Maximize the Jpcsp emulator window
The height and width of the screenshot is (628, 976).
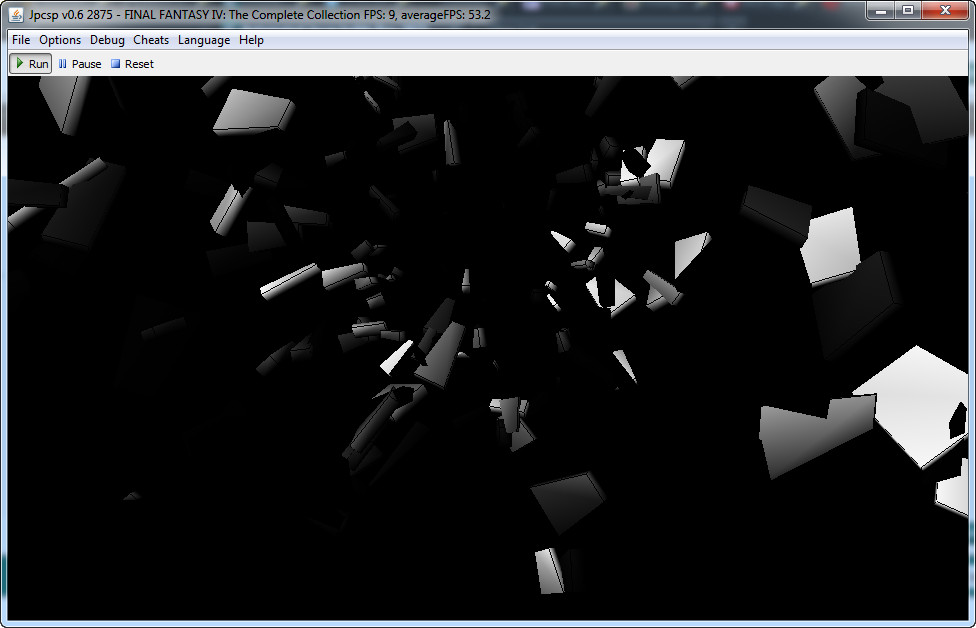click(908, 10)
